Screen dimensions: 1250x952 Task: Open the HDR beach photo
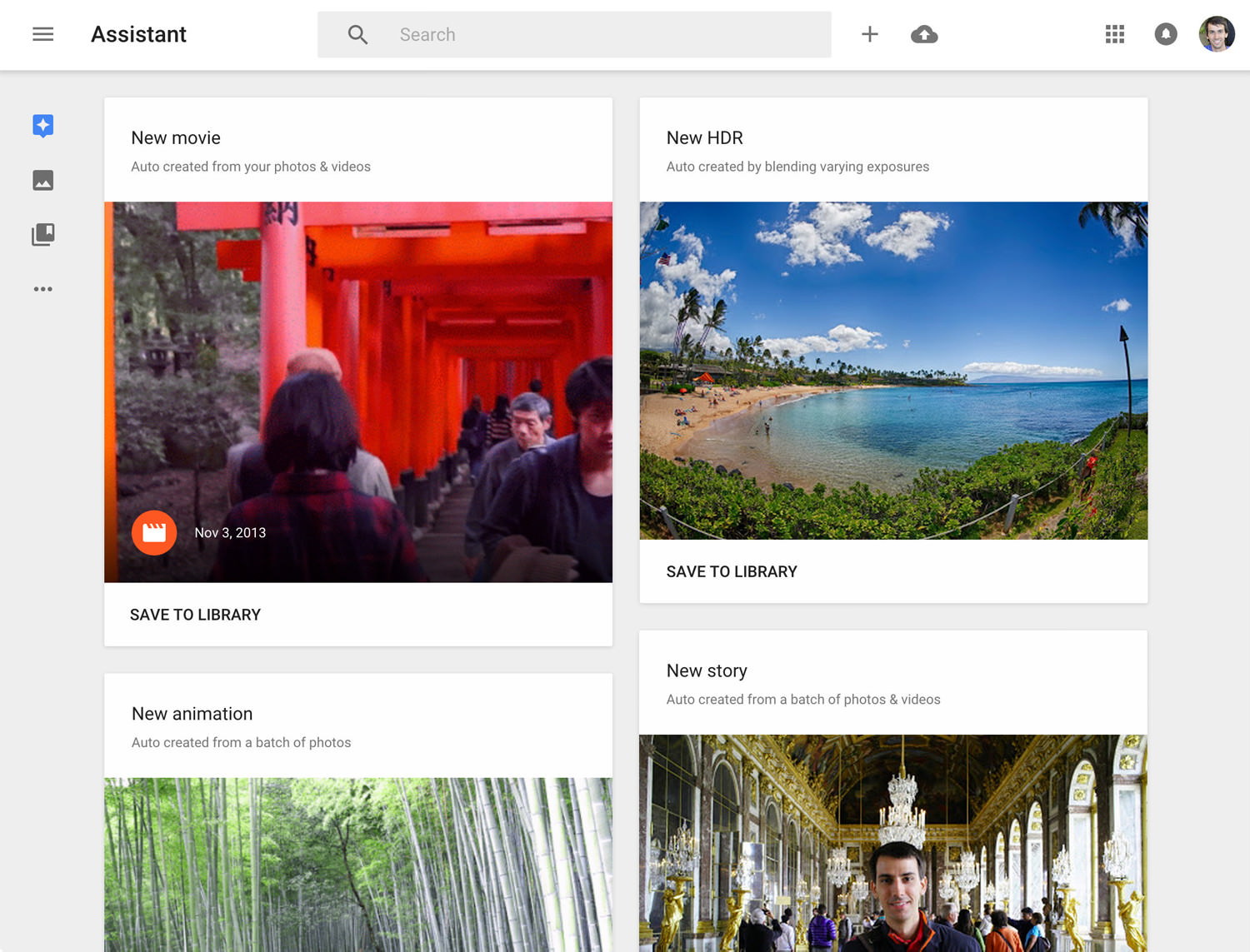893,371
